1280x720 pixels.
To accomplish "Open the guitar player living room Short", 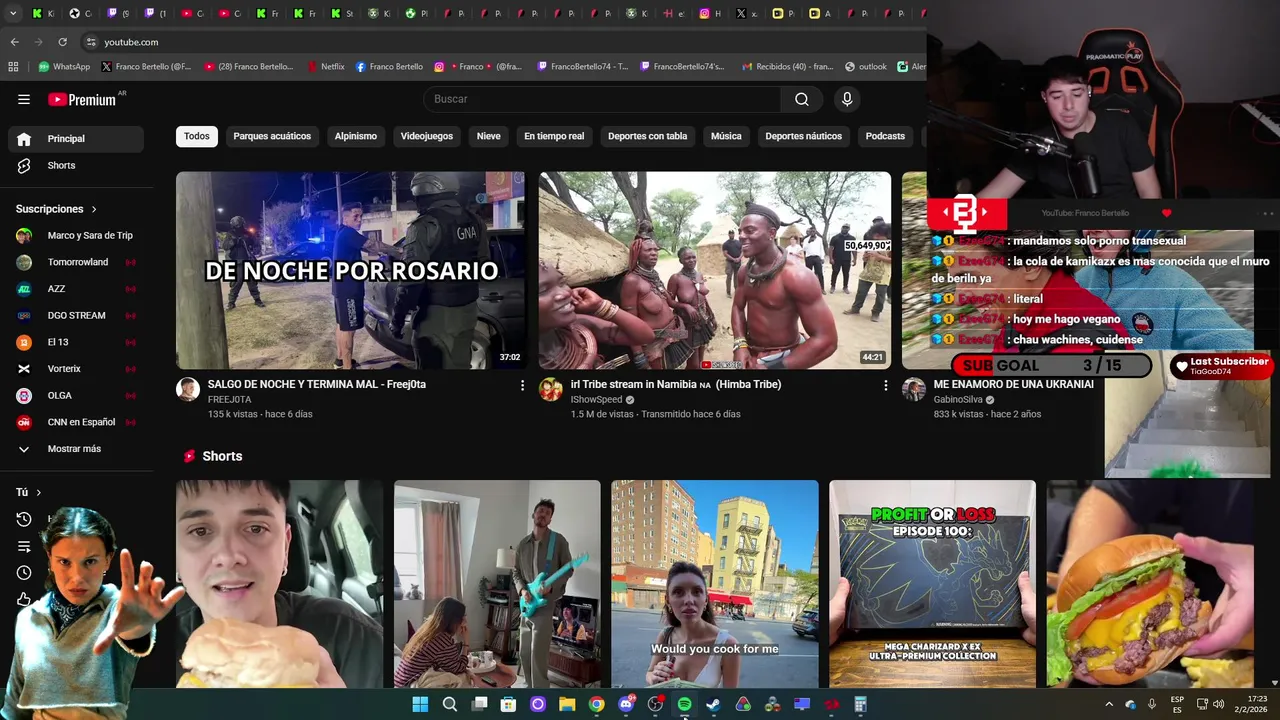I will 497,584.
